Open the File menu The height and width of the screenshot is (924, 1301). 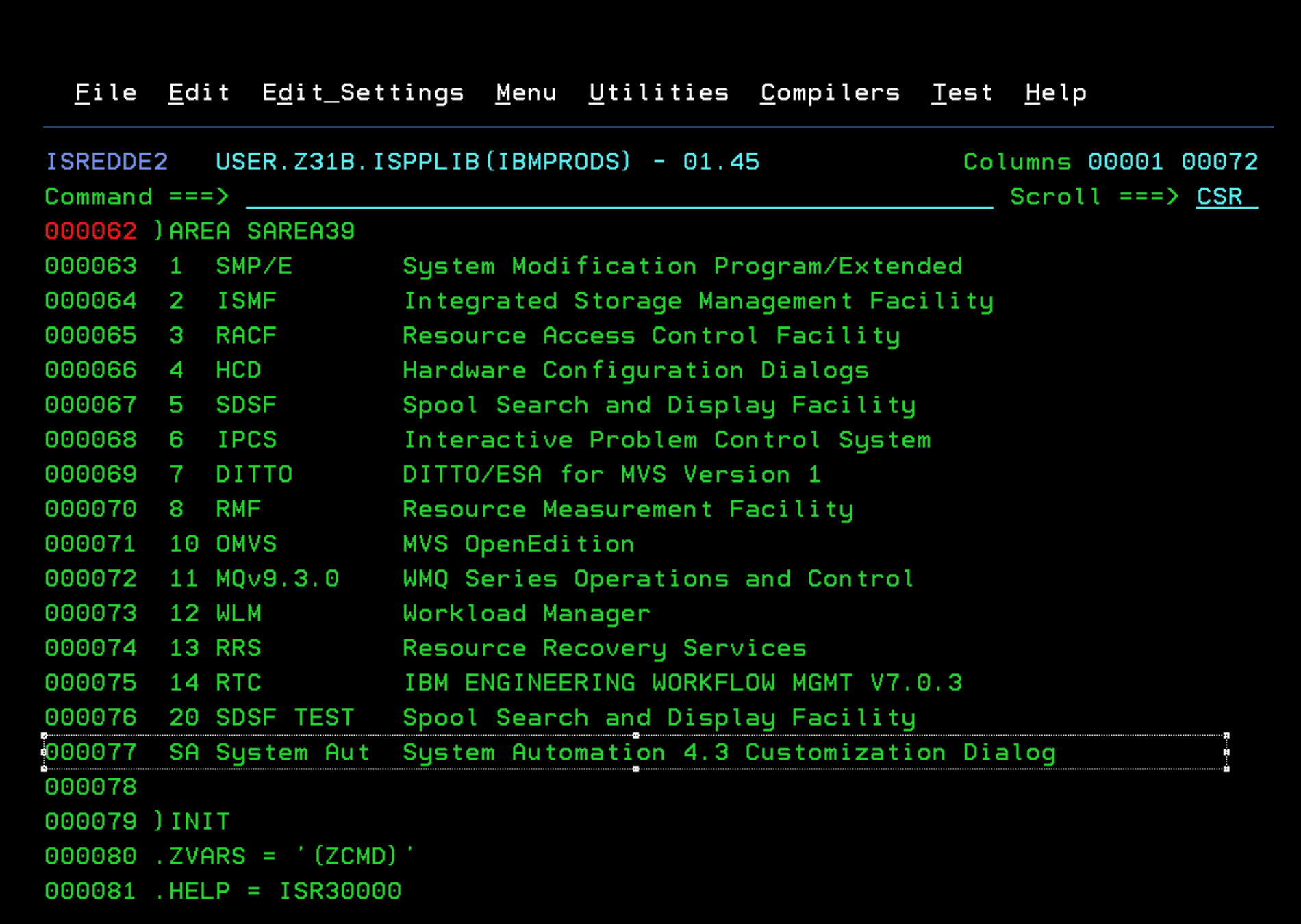pos(105,92)
